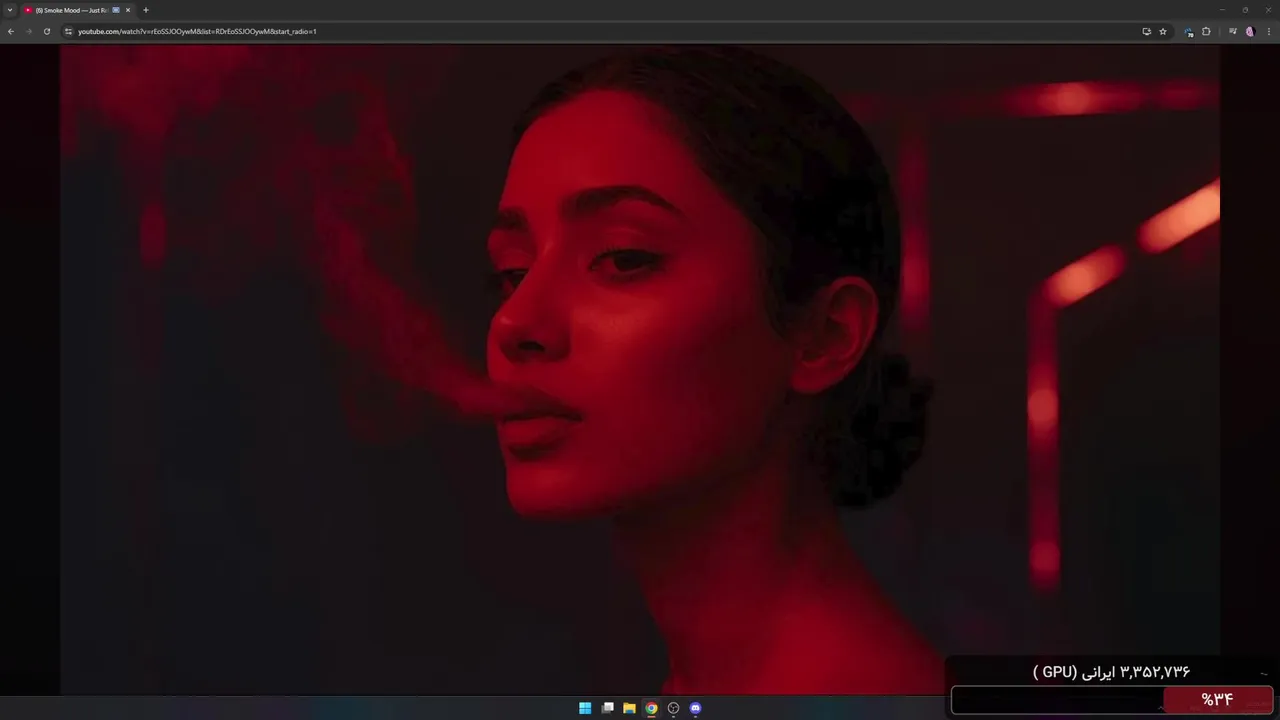1280x720 pixels.
Task: Focus the youtube.com URL address field
Action: 600,31
